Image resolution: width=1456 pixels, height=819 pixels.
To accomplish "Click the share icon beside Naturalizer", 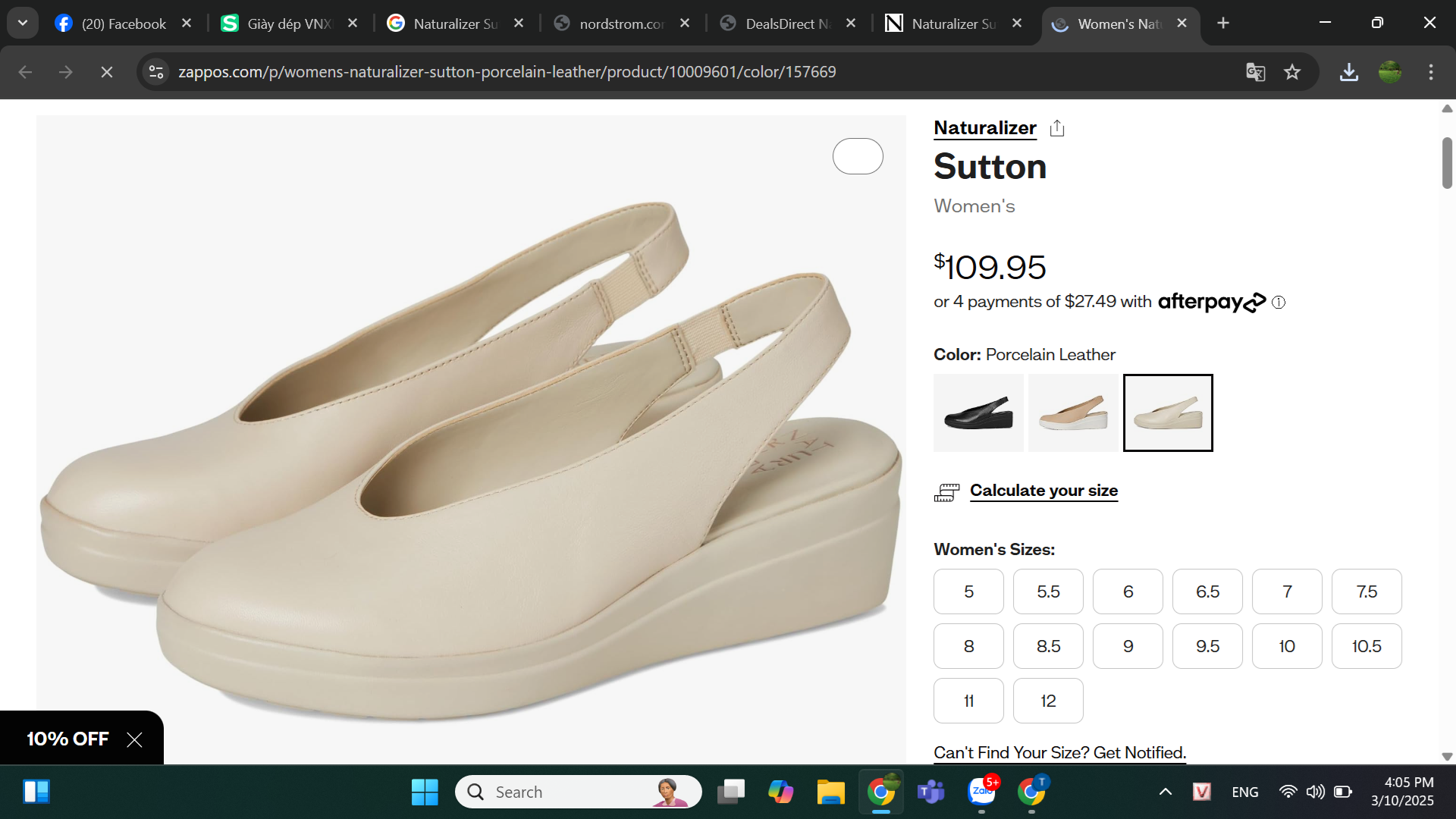I will point(1057,128).
